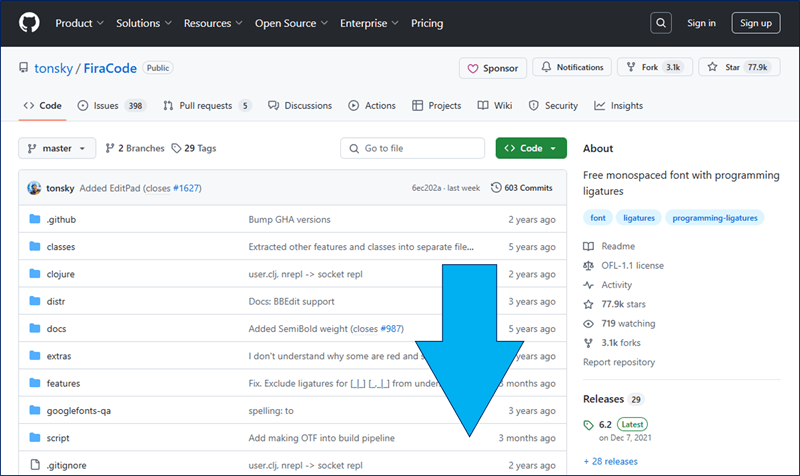
Task: Click the tag icon next to release 6.2
Action: click(x=588, y=424)
